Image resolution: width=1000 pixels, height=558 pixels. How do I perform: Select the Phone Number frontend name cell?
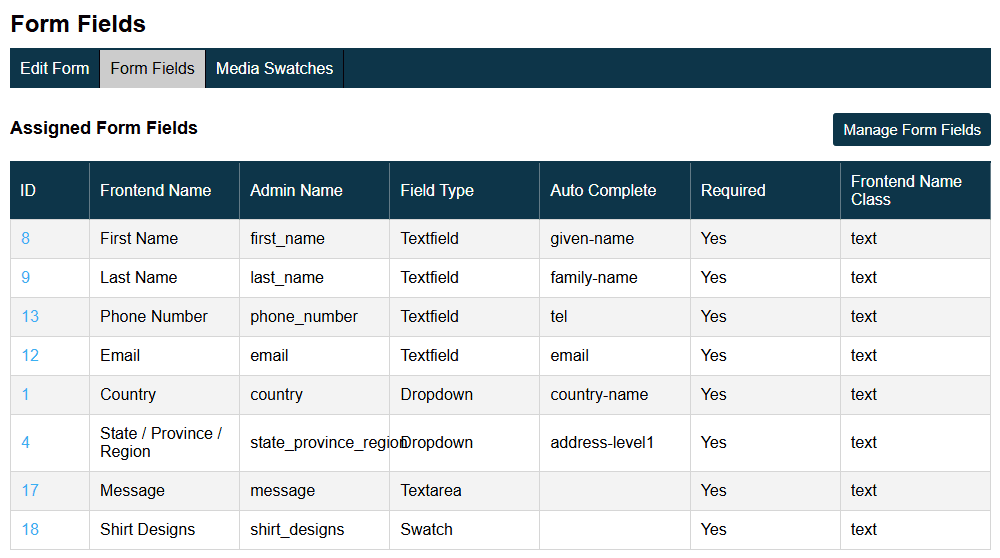tap(165, 316)
